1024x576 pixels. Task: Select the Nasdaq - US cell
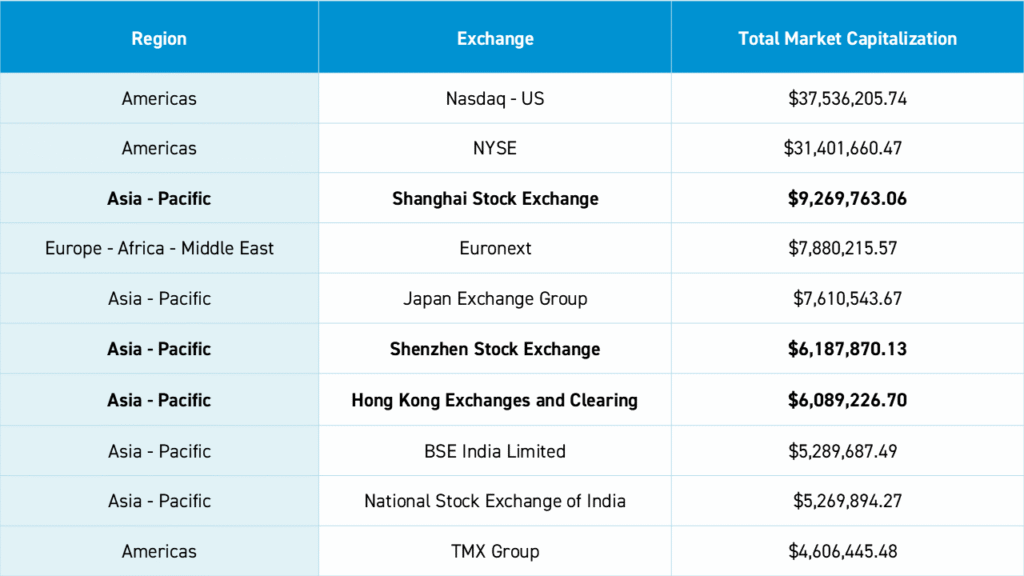click(495, 99)
